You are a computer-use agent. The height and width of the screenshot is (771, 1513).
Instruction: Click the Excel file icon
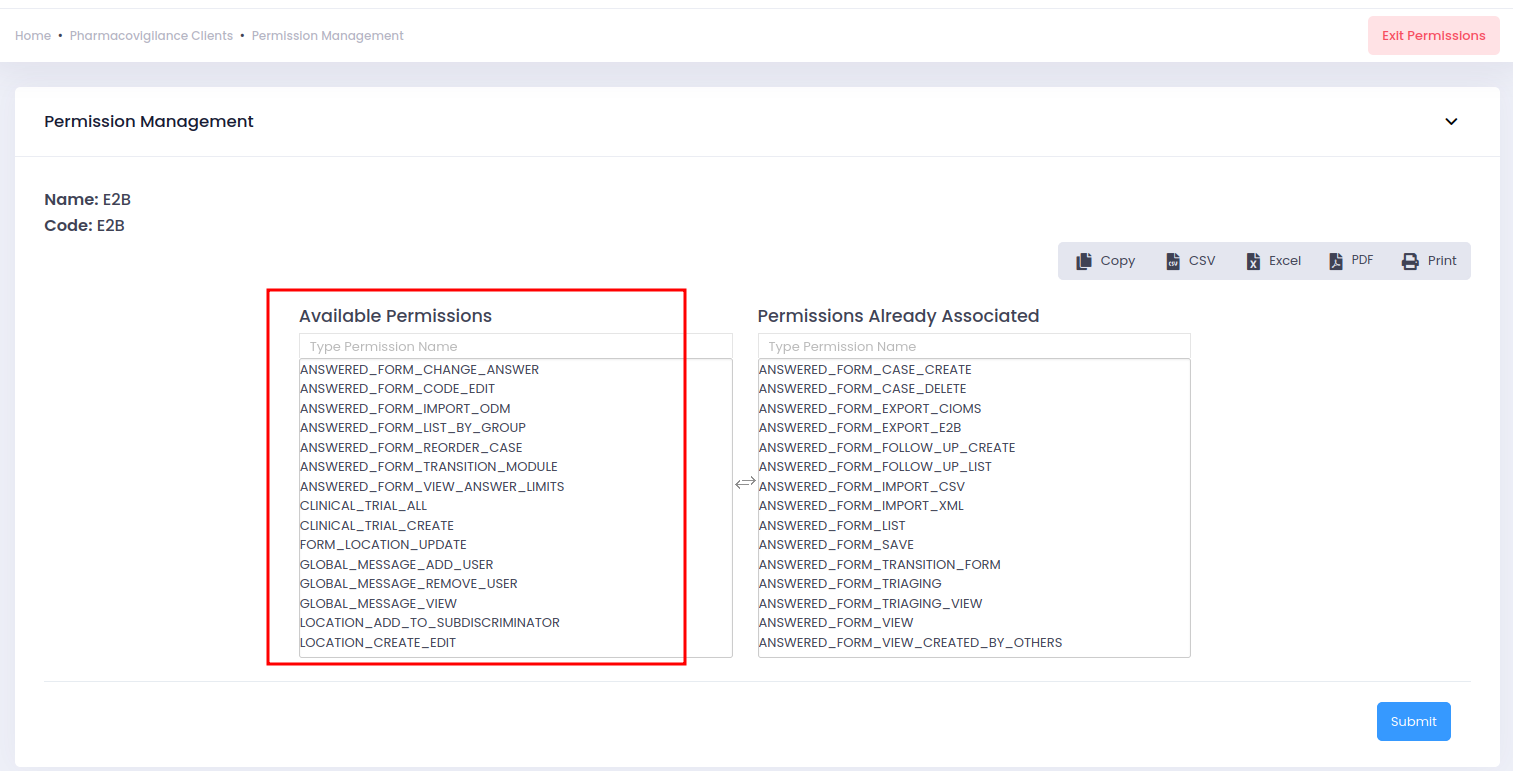[x=1253, y=261]
